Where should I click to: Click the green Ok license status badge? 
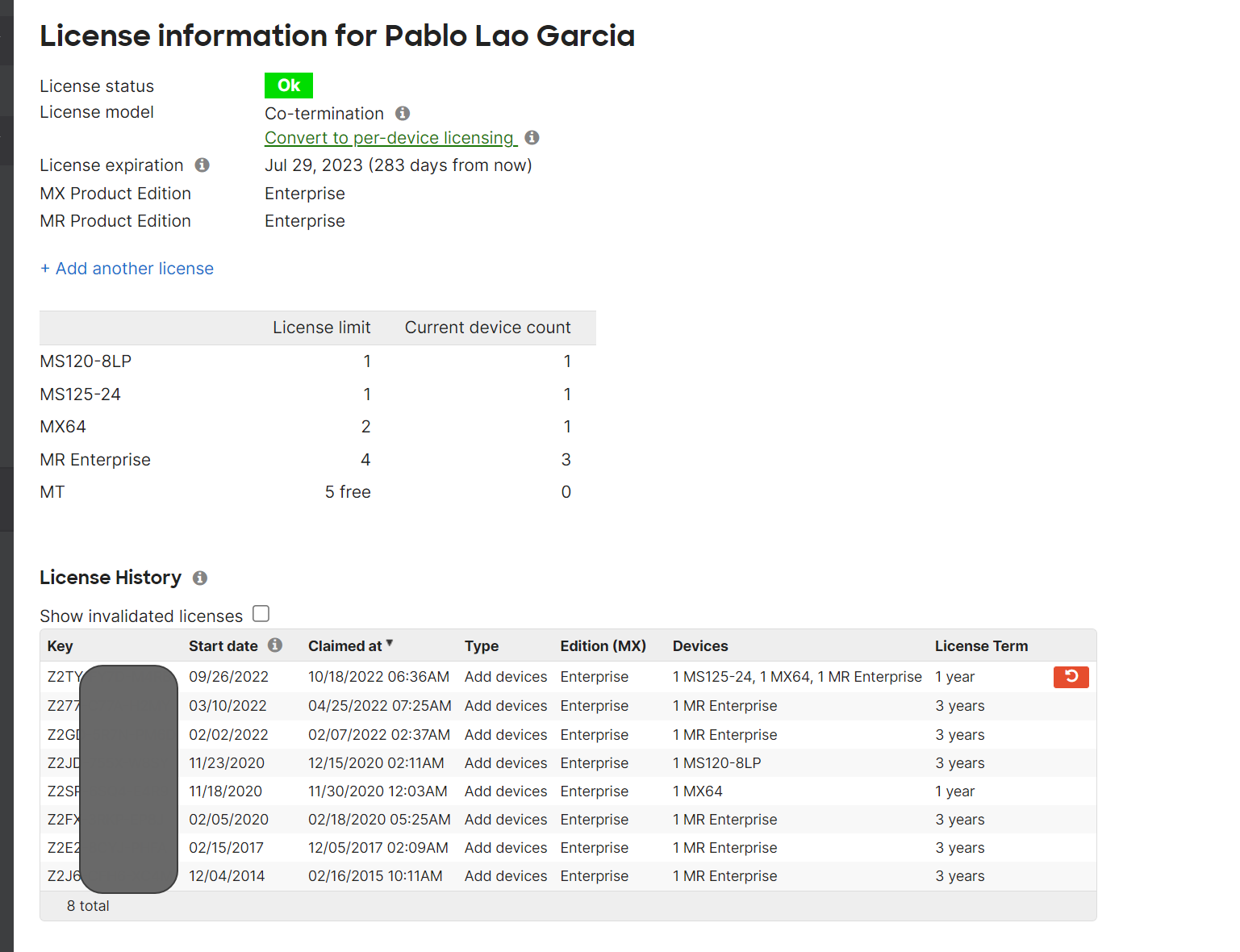[288, 86]
